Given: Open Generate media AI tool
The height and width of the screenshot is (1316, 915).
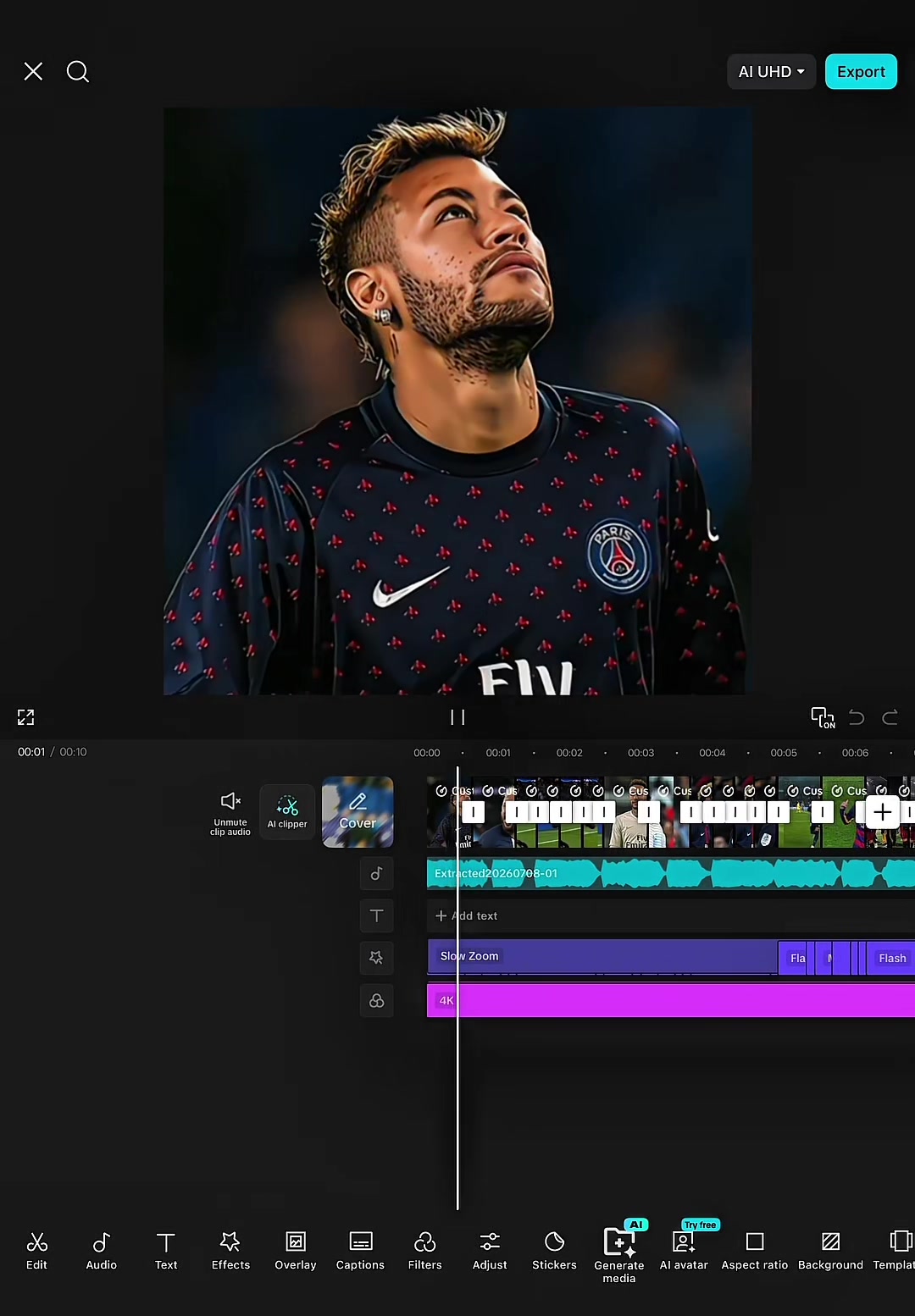Looking at the screenshot, I should pos(619,1254).
